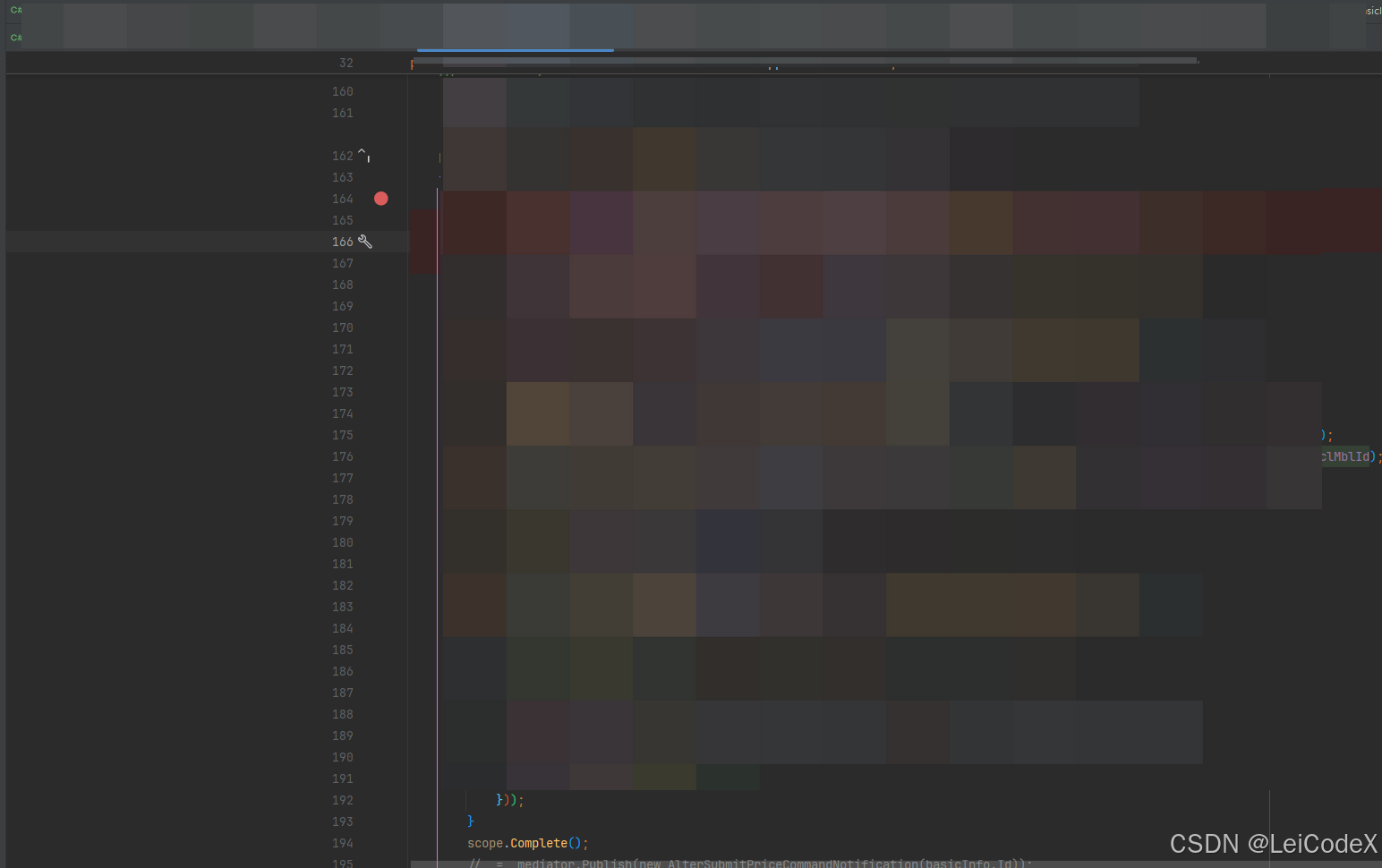Open the wrench quick-fix icon on line 166

pos(365,242)
